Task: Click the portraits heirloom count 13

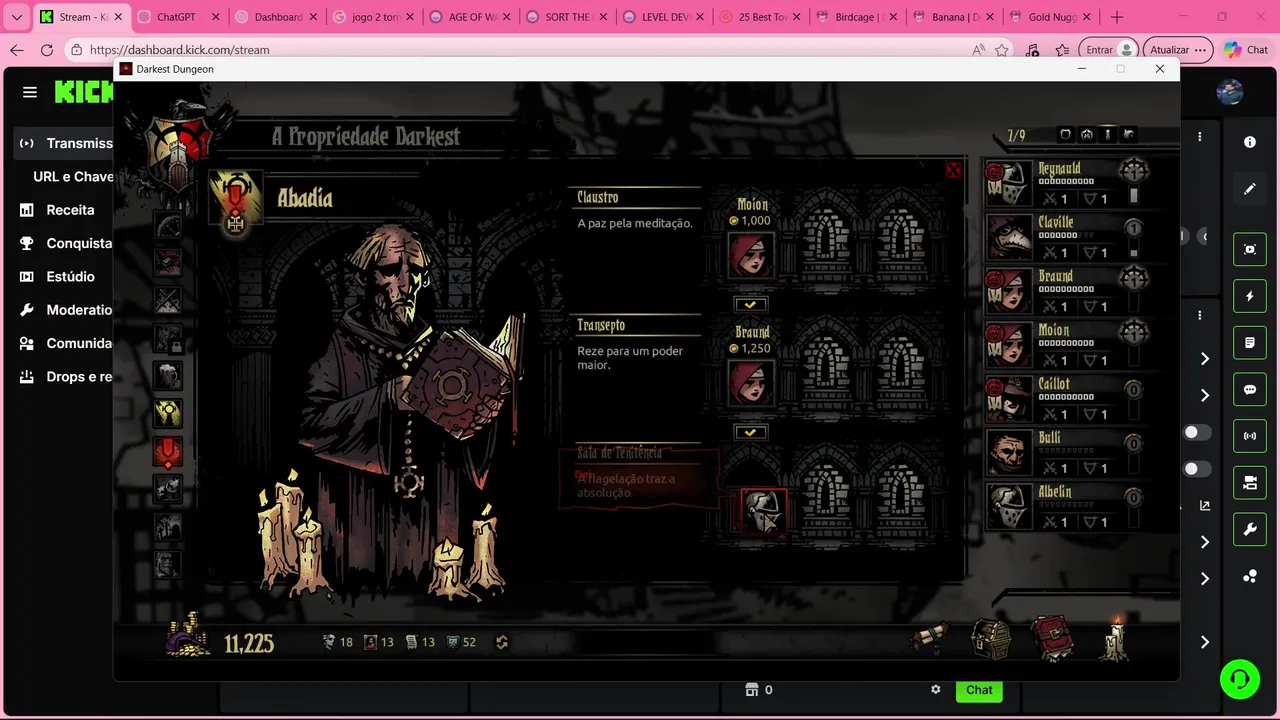Action: pyautogui.click(x=379, y=642)
